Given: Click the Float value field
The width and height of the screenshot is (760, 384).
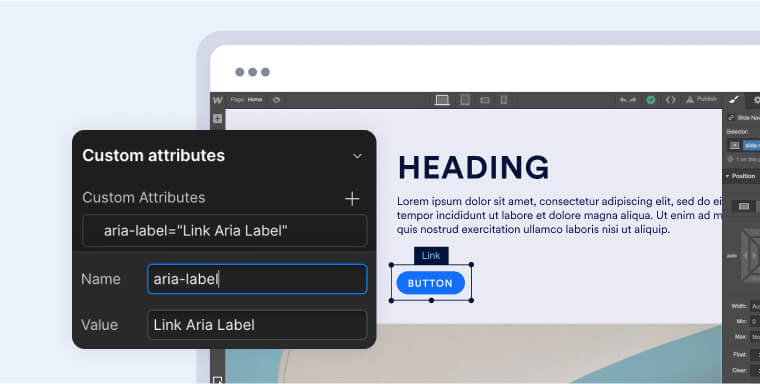Looking at the screenshot, I should point(755,355).
